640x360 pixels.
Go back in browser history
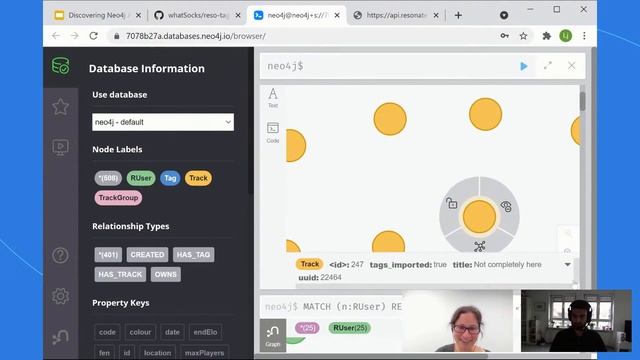[56, 36]
